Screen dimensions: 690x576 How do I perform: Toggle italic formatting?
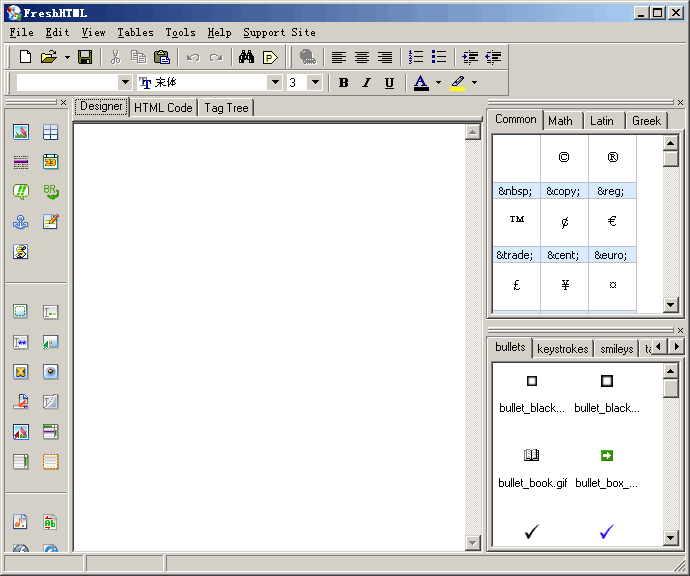pyautogui.click(x=367, y=83)
